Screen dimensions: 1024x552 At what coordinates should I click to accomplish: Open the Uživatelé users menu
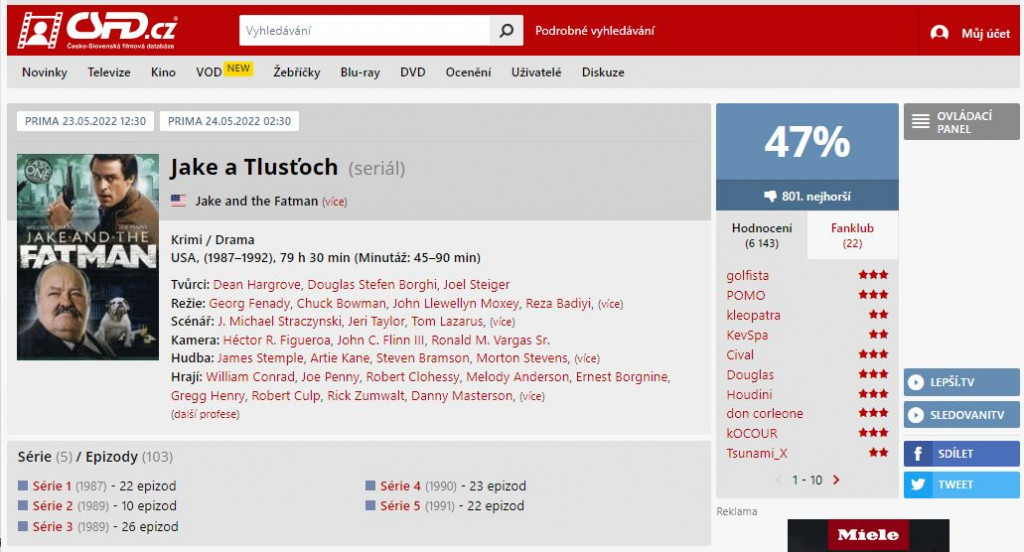(x=536, y=73)
